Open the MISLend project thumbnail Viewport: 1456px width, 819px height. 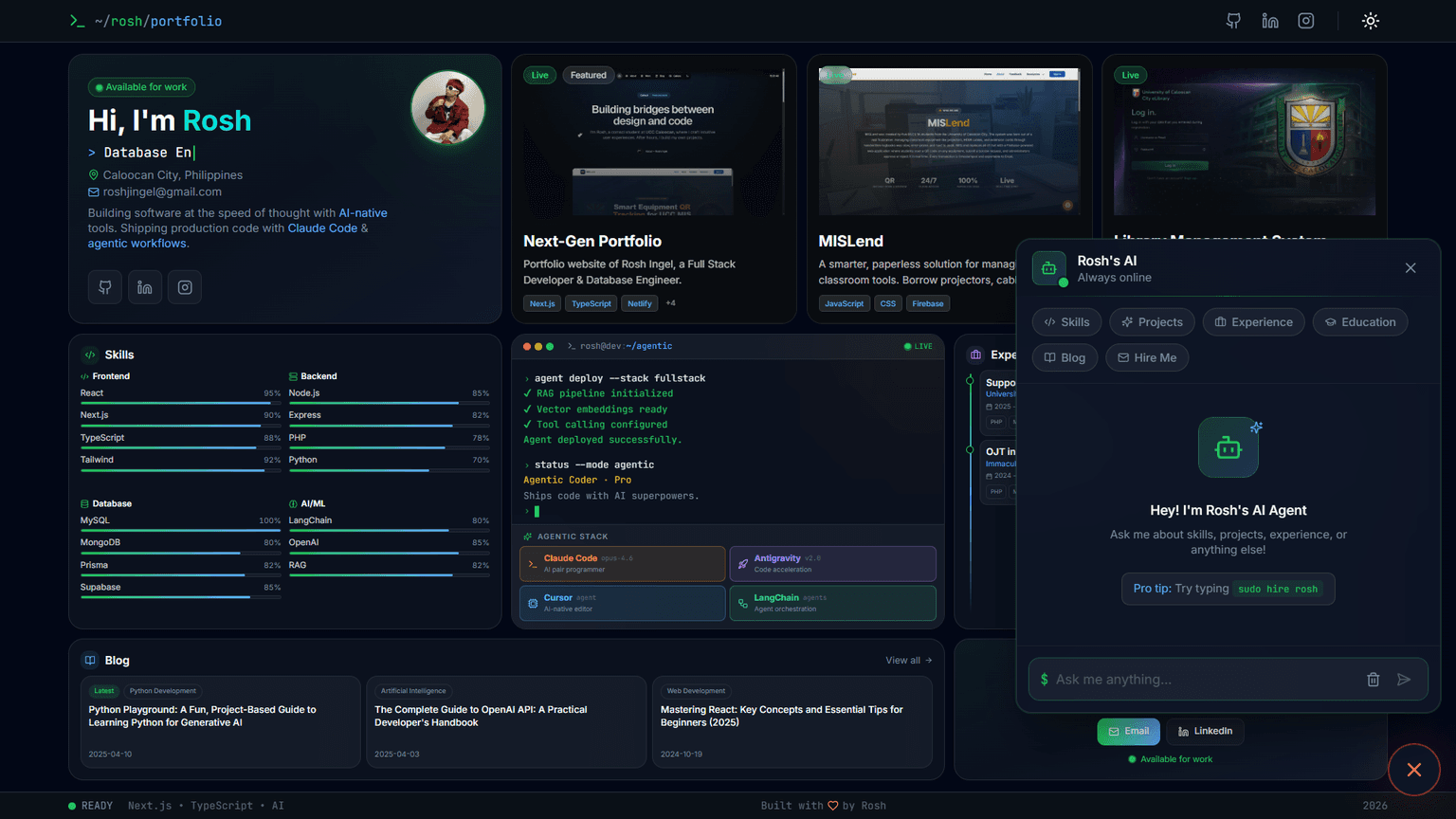coord(949,141)
